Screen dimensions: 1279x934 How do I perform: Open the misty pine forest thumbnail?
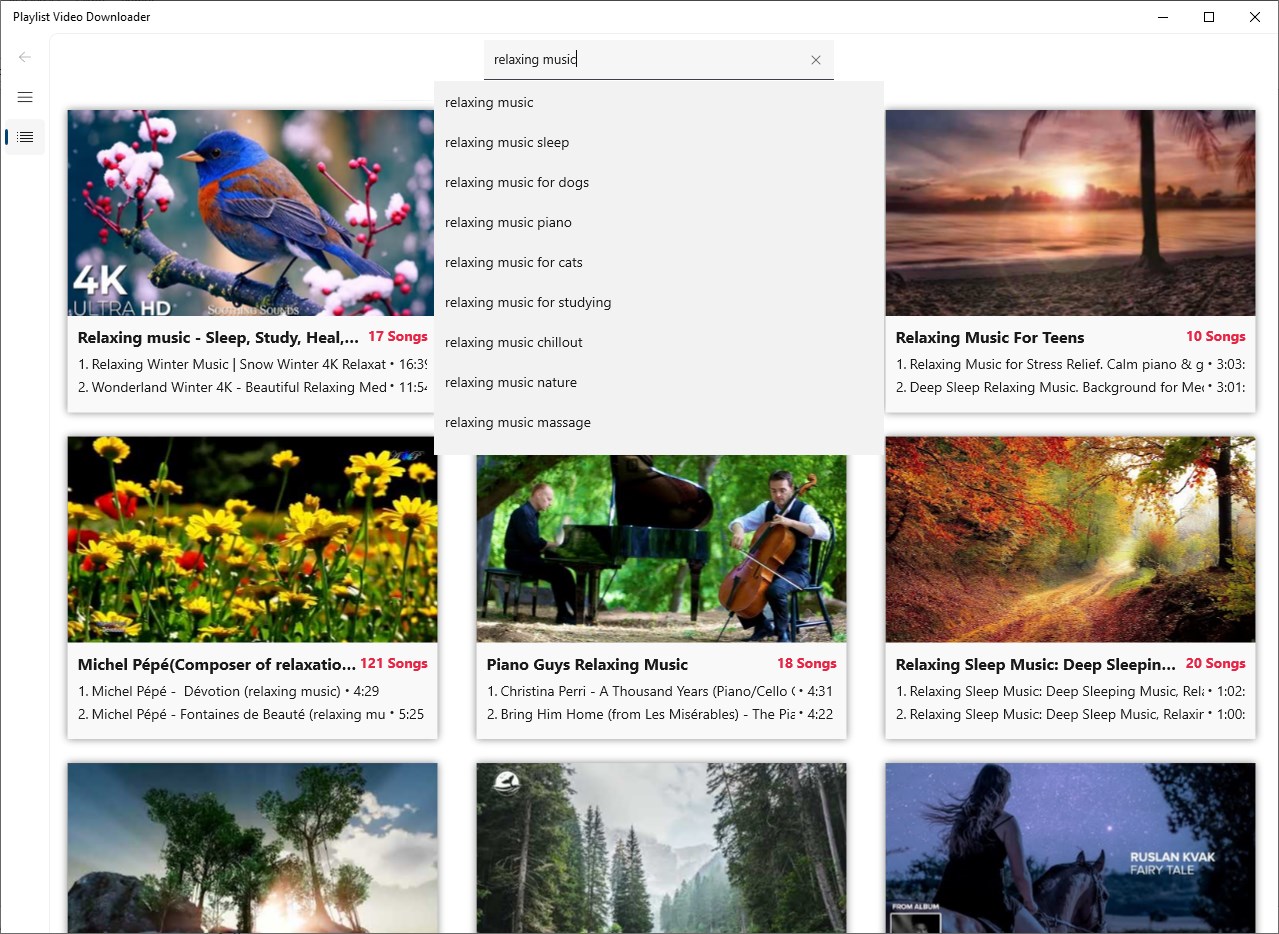coord(661,848)
